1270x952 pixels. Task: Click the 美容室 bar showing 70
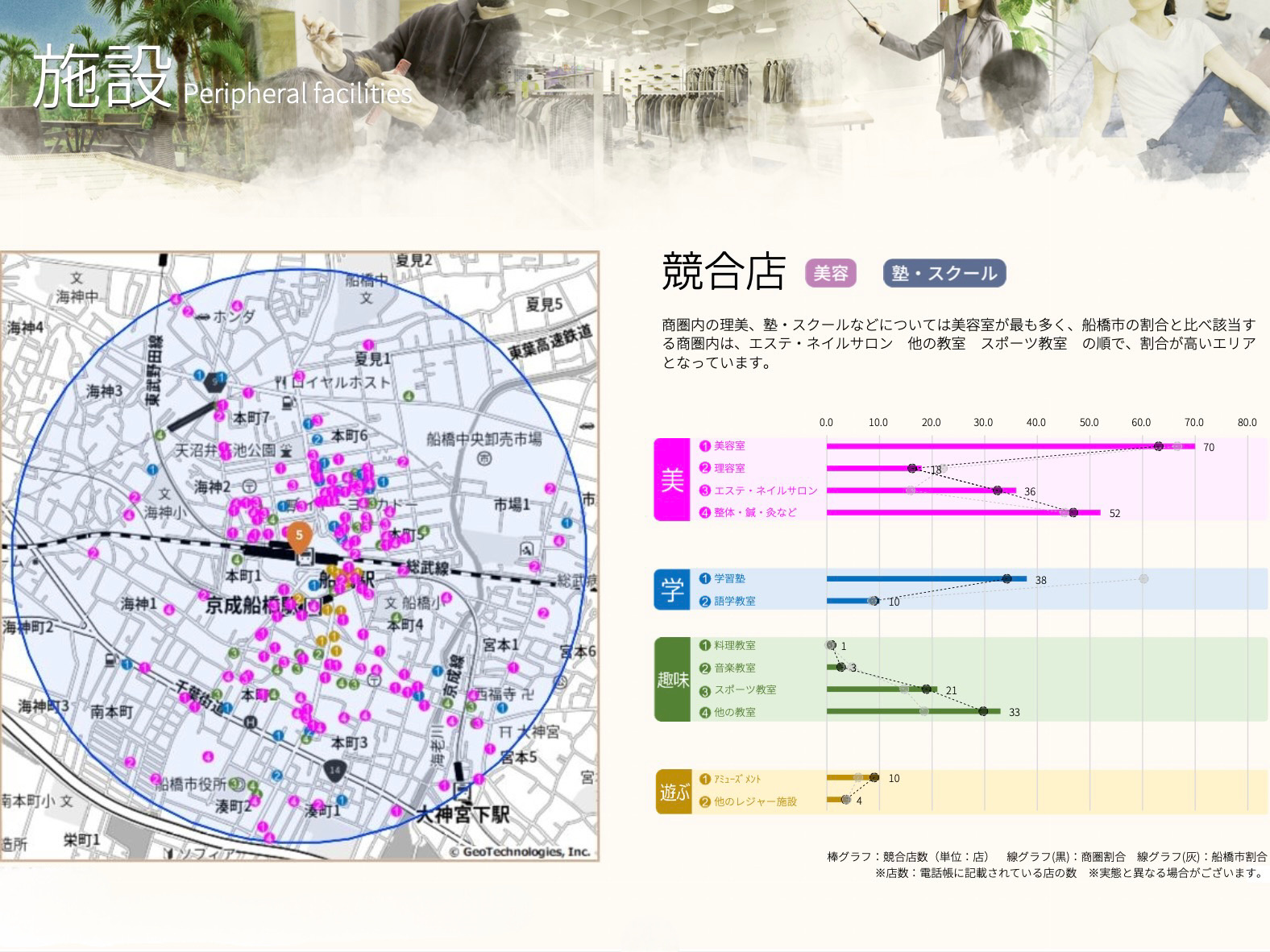1007,446
